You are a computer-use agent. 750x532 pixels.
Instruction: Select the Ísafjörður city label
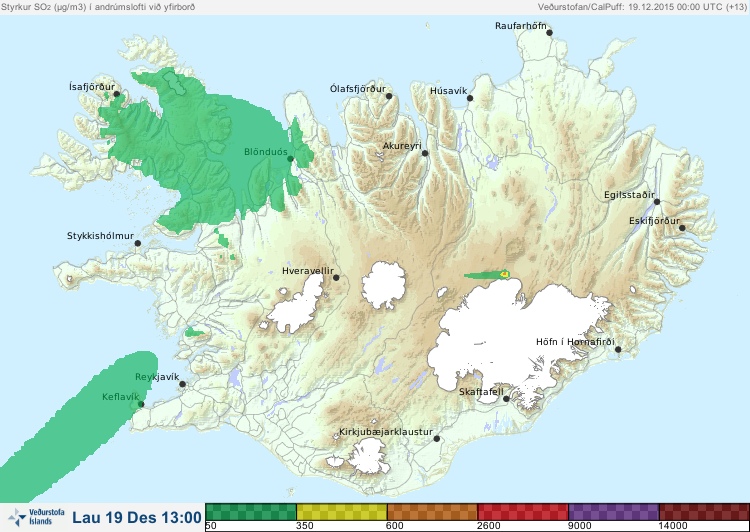point(92,87)
